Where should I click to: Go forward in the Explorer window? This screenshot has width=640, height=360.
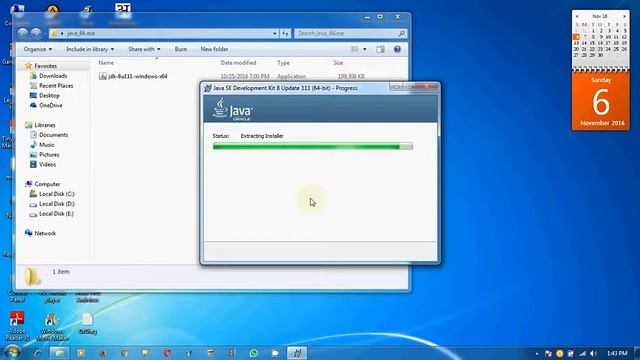[x=36, y=33]
